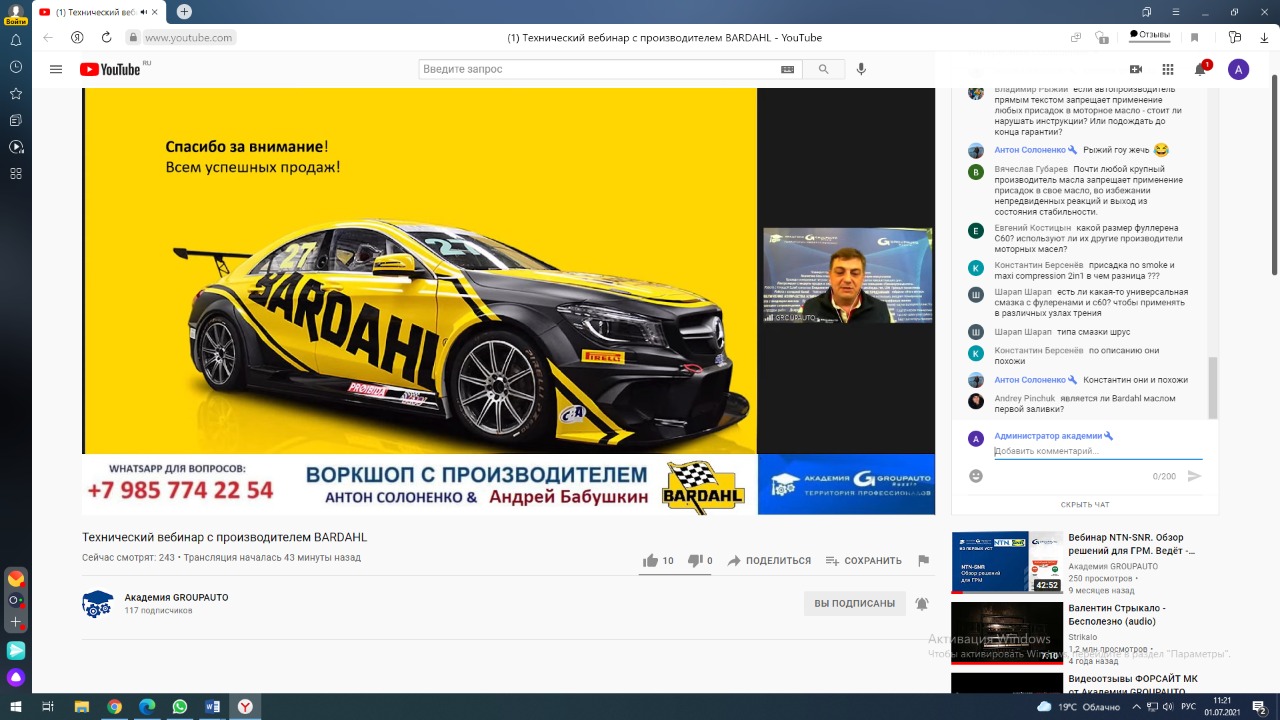Open Yandex Mail icon in sidebar
Image resolution: width=1280 pixels, height=720 pixels.
click(16, 578)
